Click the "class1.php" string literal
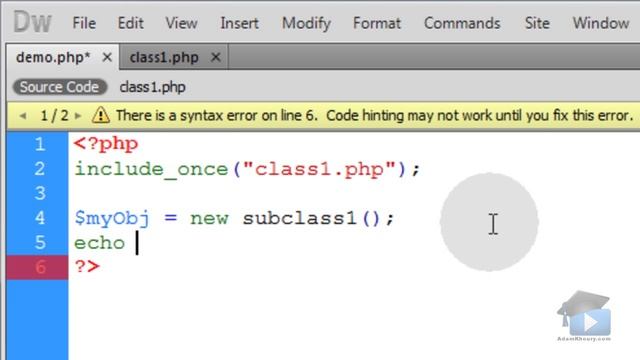Screen dimensions: 640x360 click(319, 169)
